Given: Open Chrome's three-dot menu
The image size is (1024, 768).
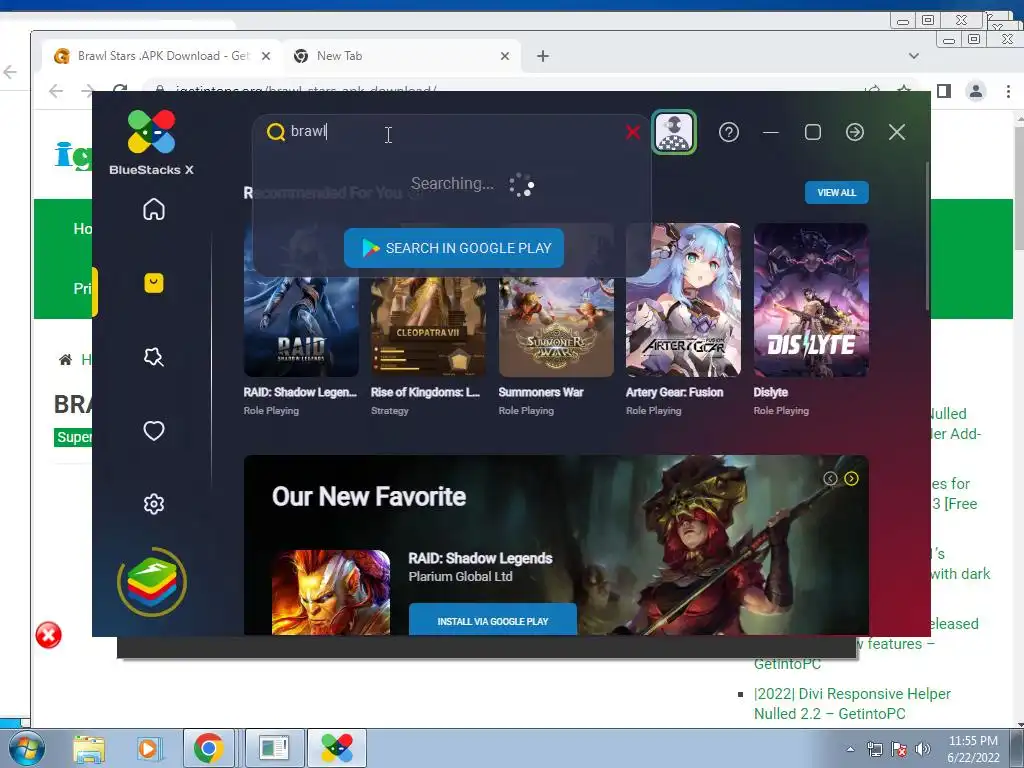Looking at the screenshot, I should [1008, 91].
